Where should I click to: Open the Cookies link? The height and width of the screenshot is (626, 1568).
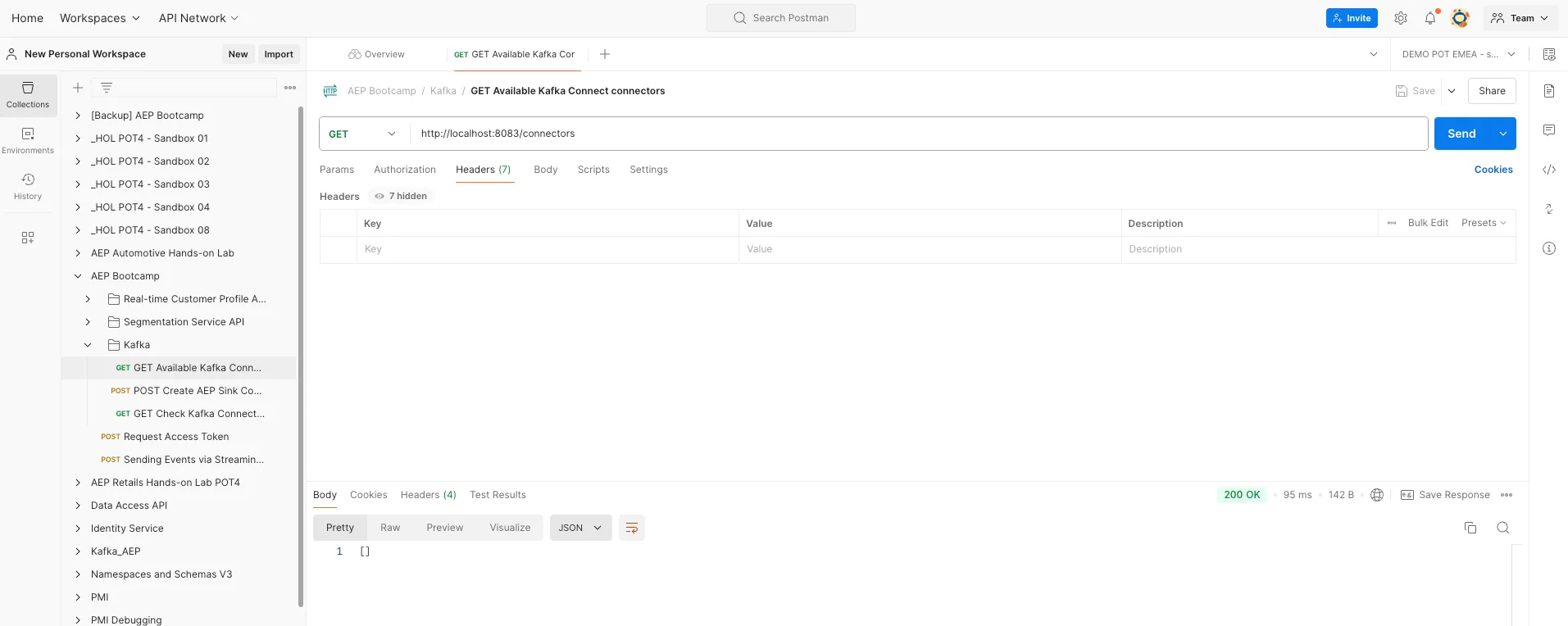(x=1493, y=170)
